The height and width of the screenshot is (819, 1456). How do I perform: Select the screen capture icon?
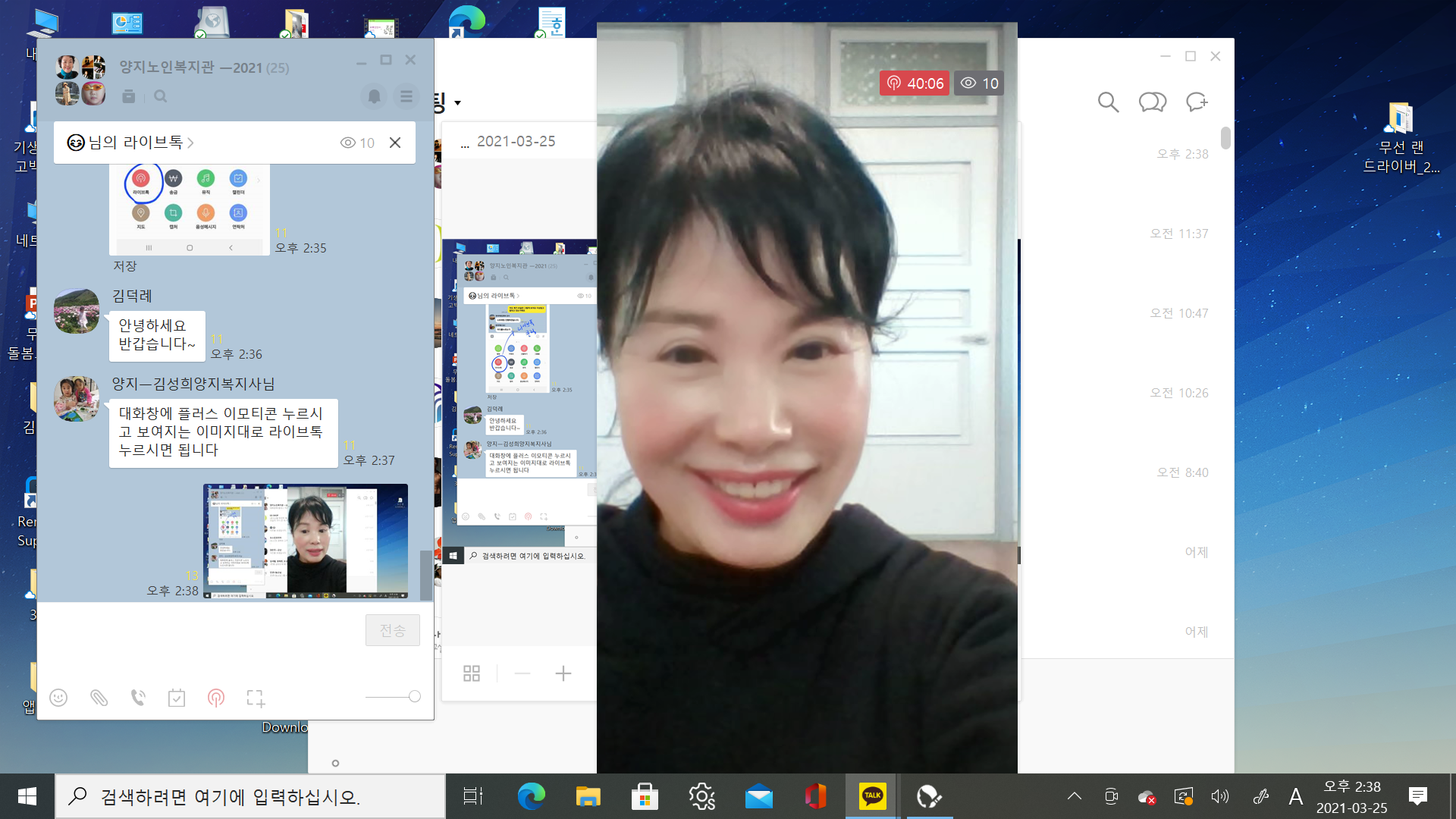pyautogui.click(x=256, y=698)
